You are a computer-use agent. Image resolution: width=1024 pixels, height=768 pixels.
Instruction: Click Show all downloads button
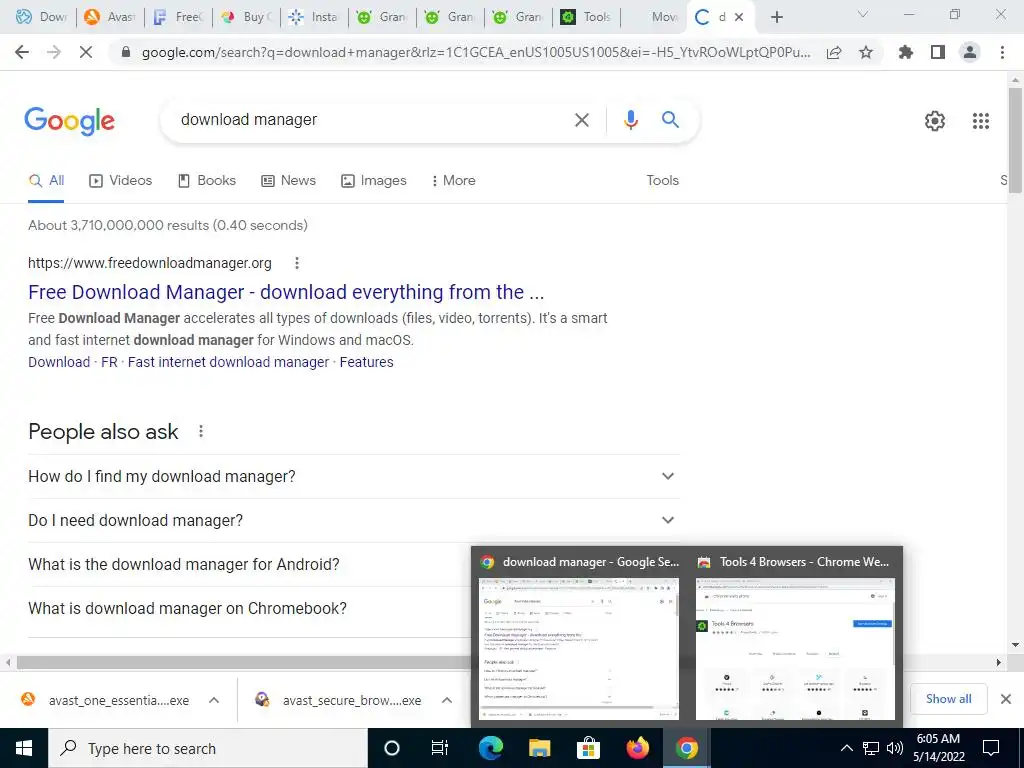pyautogui.click(x=948, y=699)
